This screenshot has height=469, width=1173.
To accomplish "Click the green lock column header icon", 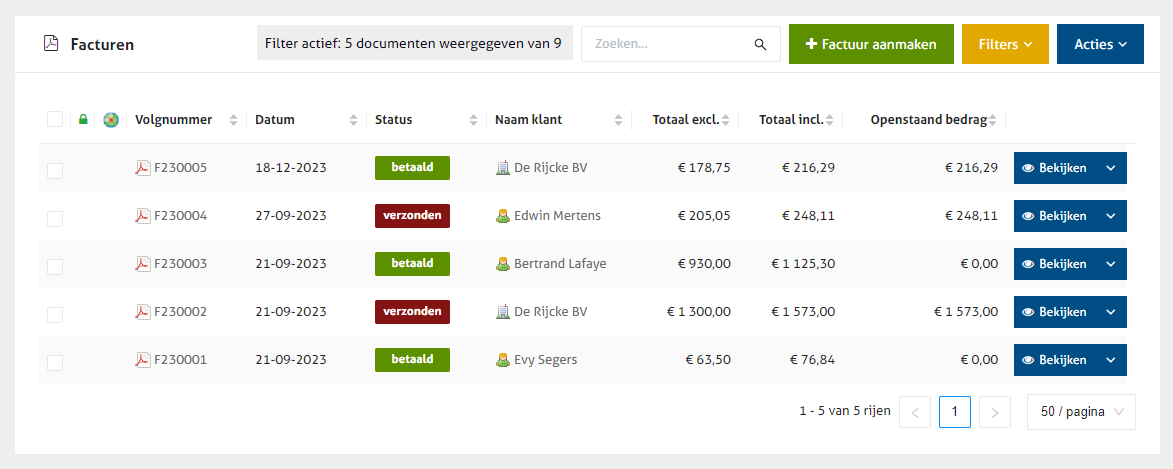I will [83, 120].
